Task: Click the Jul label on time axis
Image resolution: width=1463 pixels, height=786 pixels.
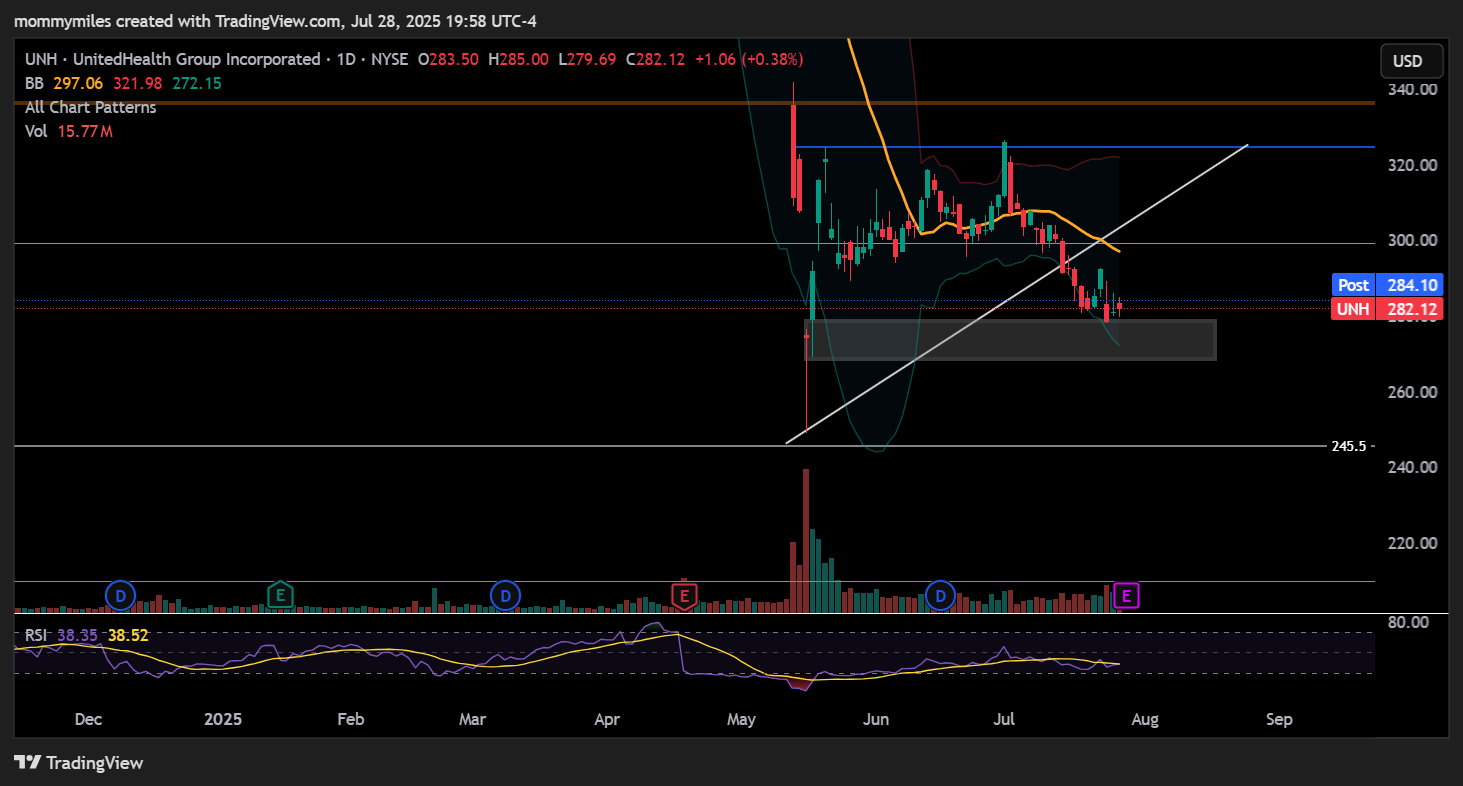Action: 1005,719
